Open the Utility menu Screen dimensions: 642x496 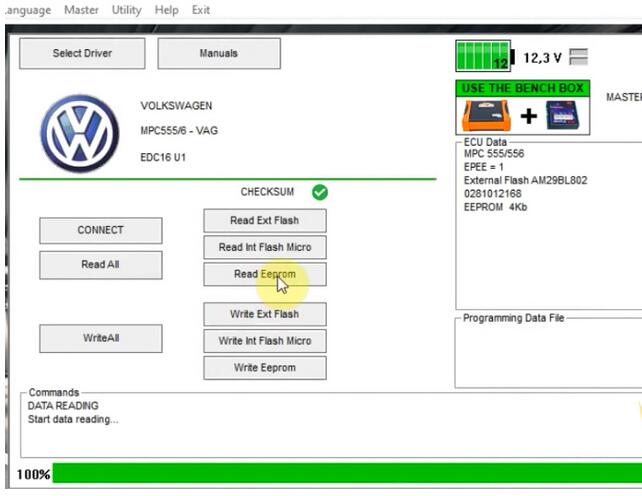[x=127, y=10]
